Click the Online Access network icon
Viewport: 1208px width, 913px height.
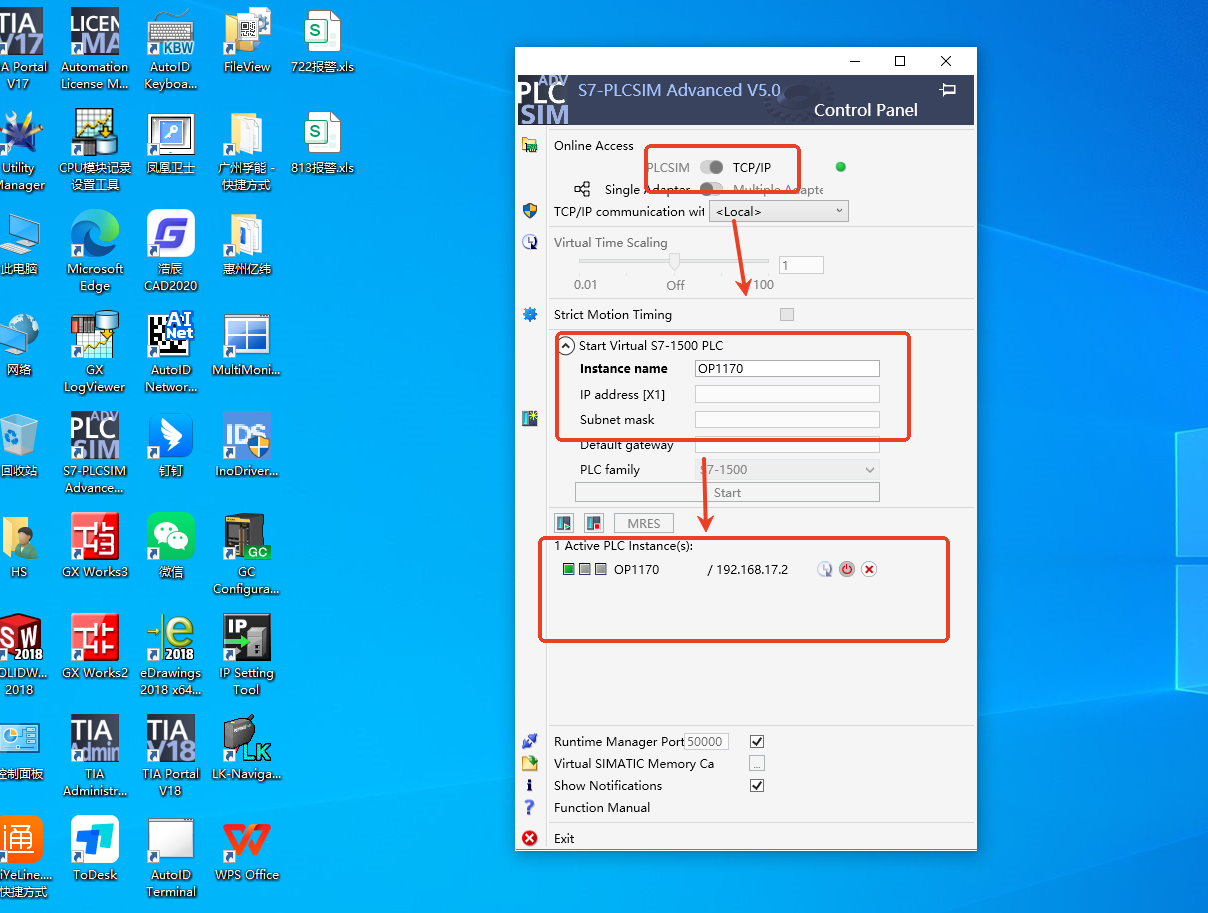pyautogui.click(x=530, y=145)
